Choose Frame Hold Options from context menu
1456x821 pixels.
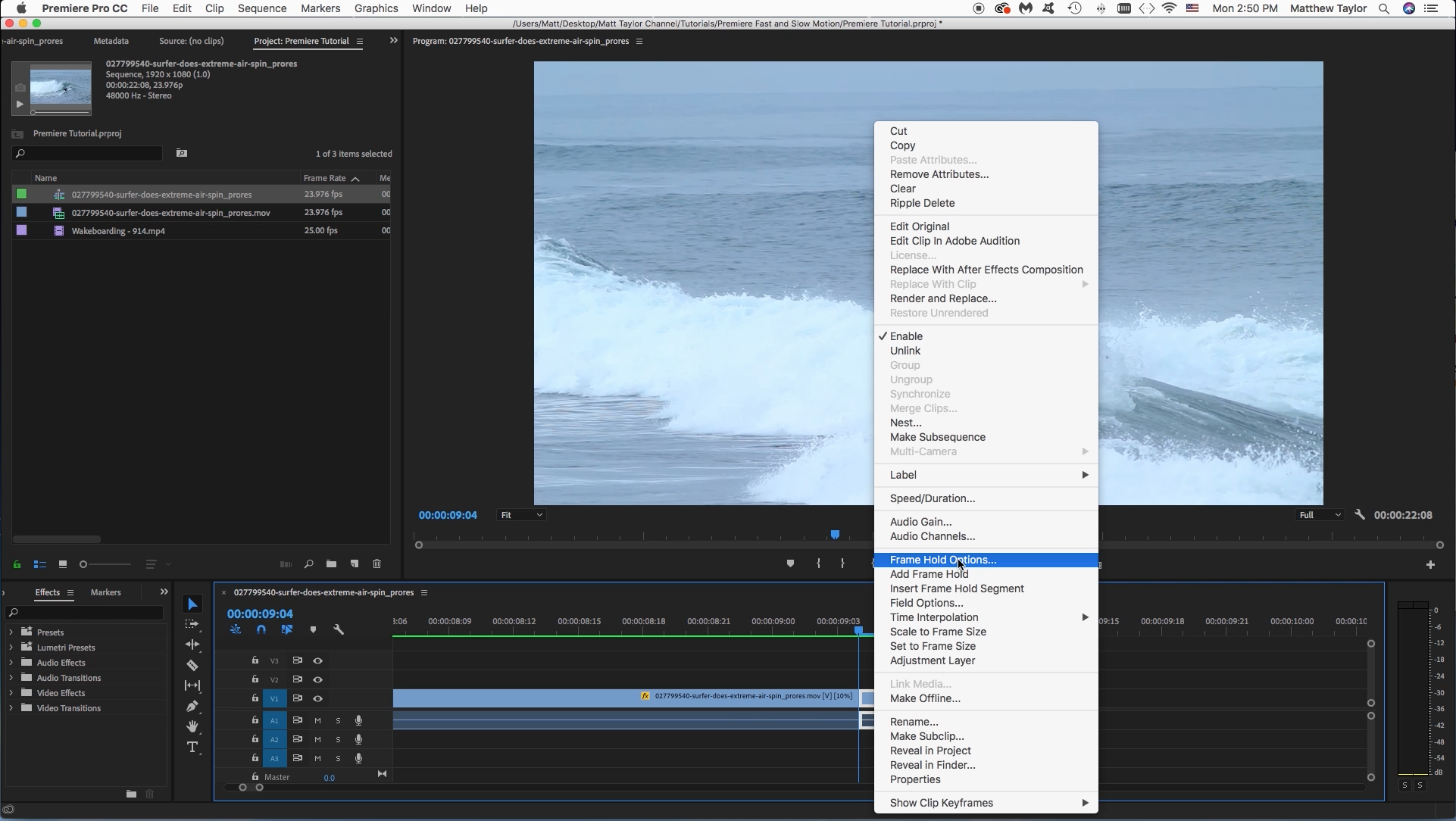tap(986, 560)
